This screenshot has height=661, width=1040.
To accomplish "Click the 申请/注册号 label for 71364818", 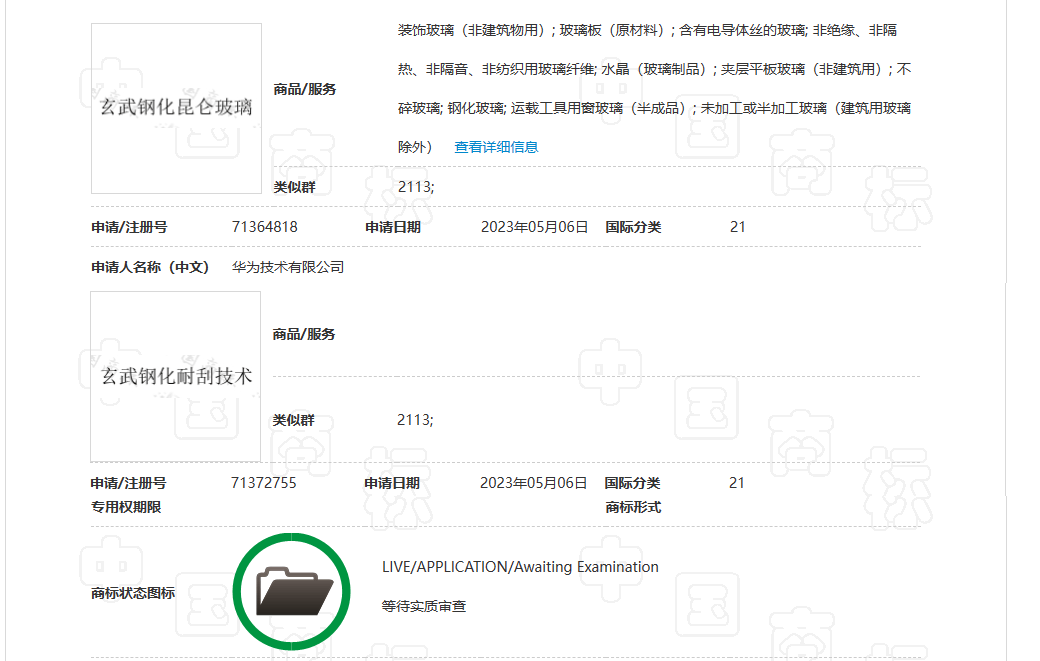I will [x=129, y=227].
